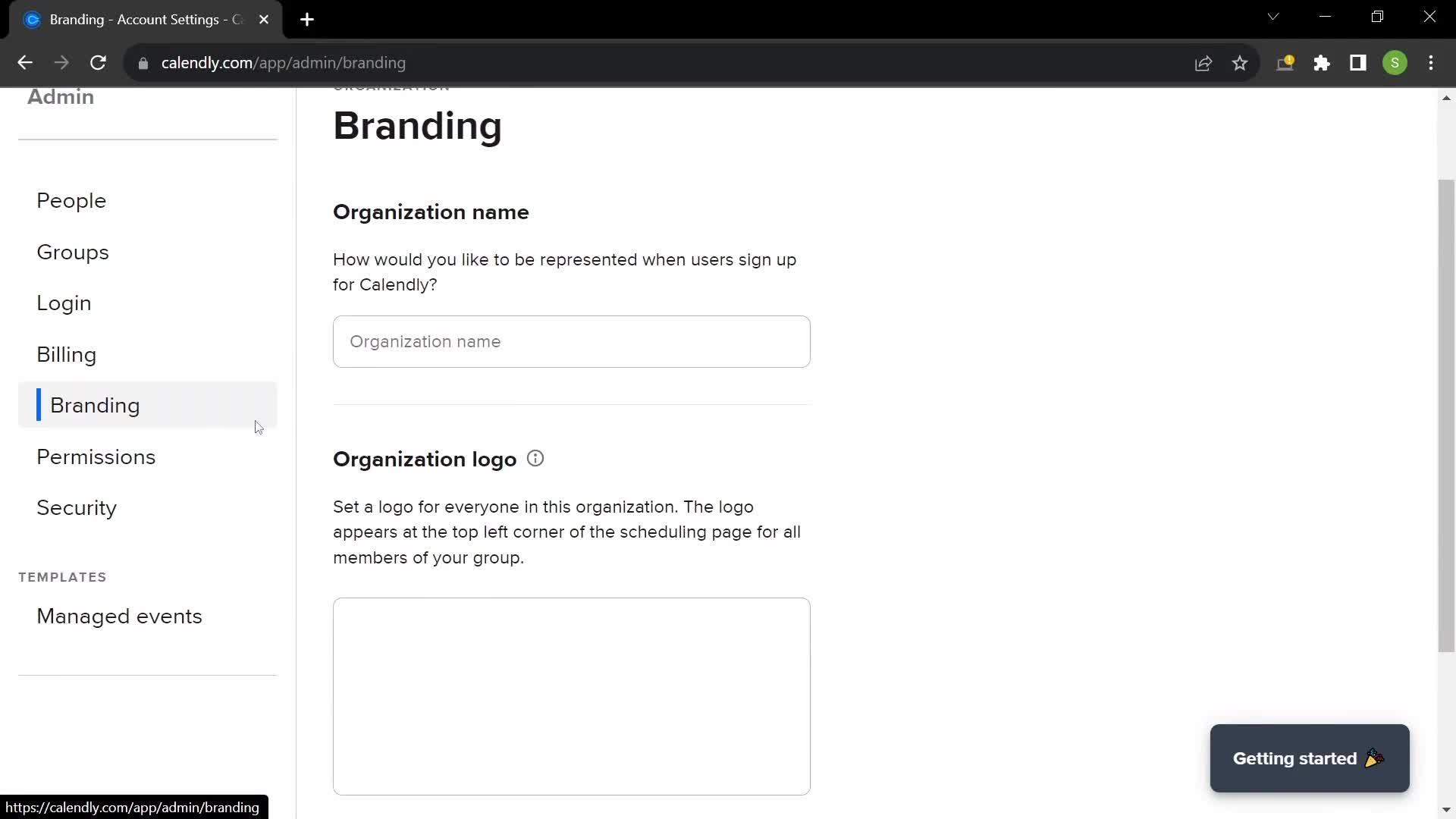Click the browser back navigation arrow
Screen dimensions: 1456x819
pyautogui.click(x=24, y=62)
